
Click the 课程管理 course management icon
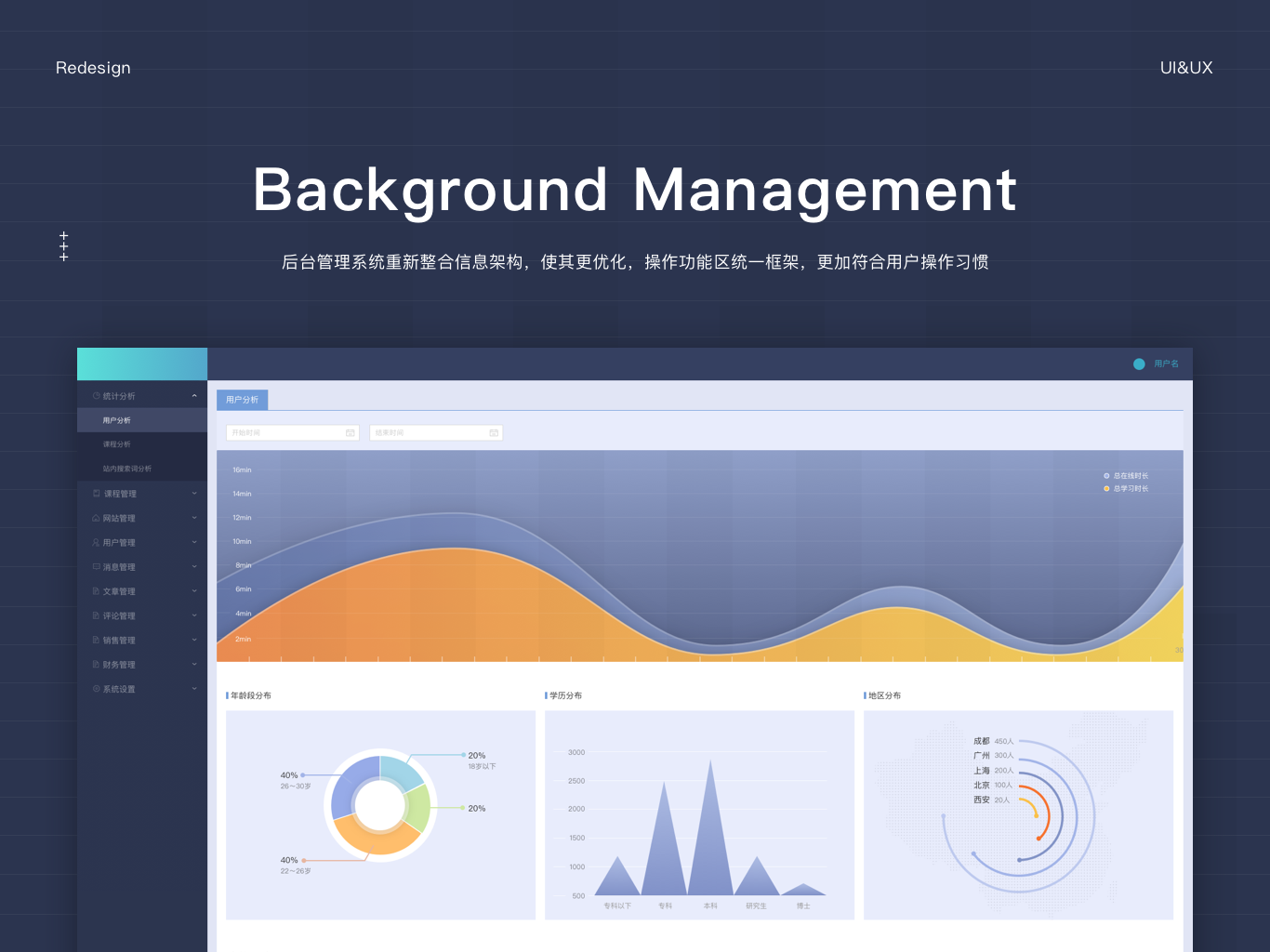tap(95, 493)
